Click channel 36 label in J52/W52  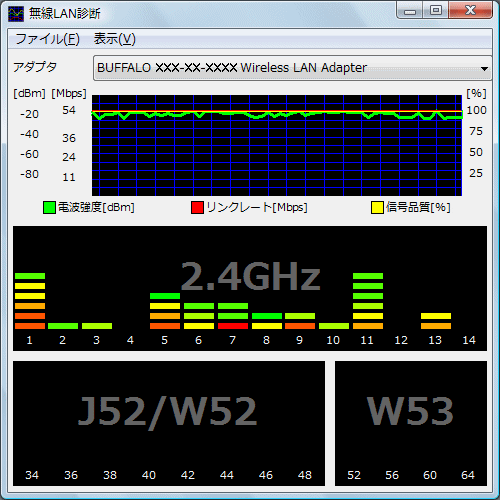pyautogui.click(x=71, y=475)
